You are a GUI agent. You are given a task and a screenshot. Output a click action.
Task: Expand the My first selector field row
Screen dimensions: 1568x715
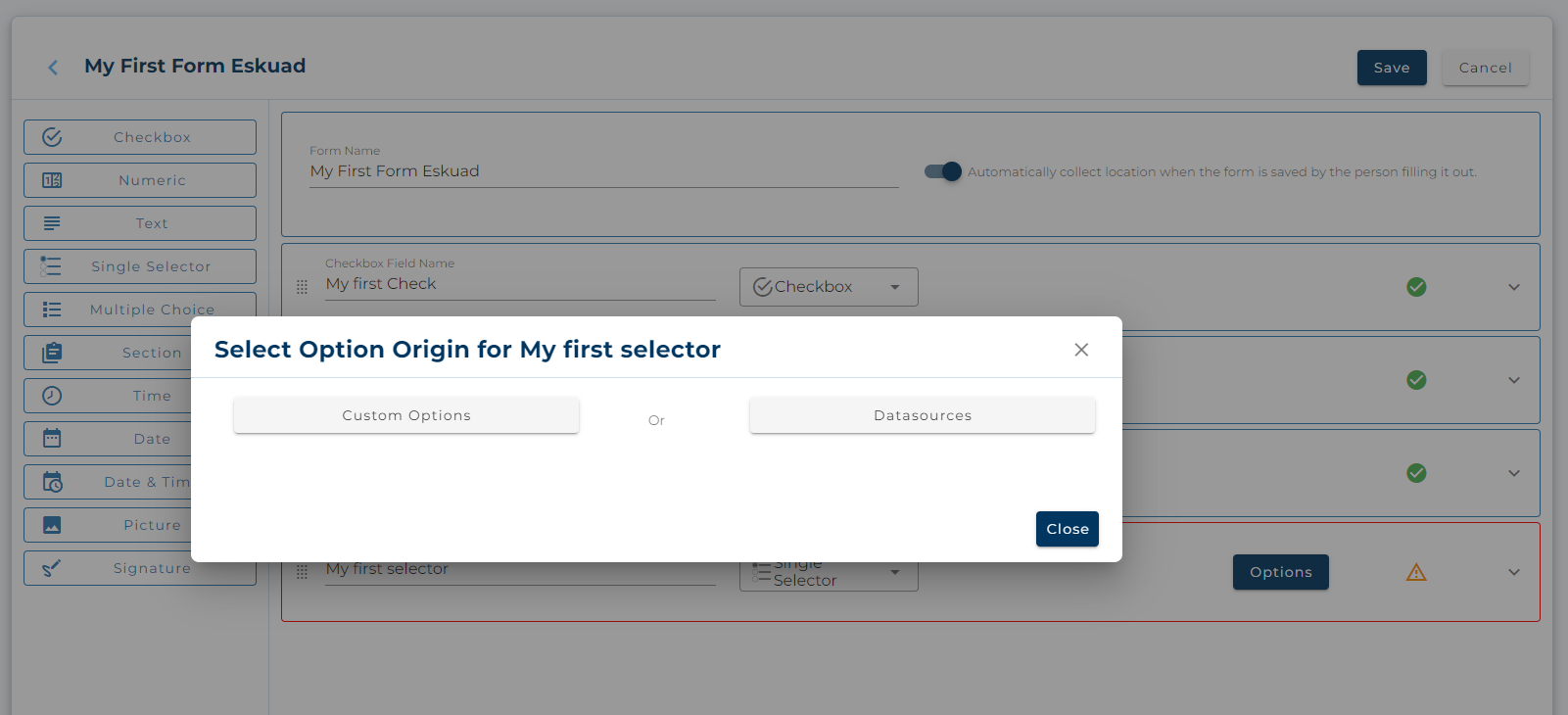coord(1514,572)
